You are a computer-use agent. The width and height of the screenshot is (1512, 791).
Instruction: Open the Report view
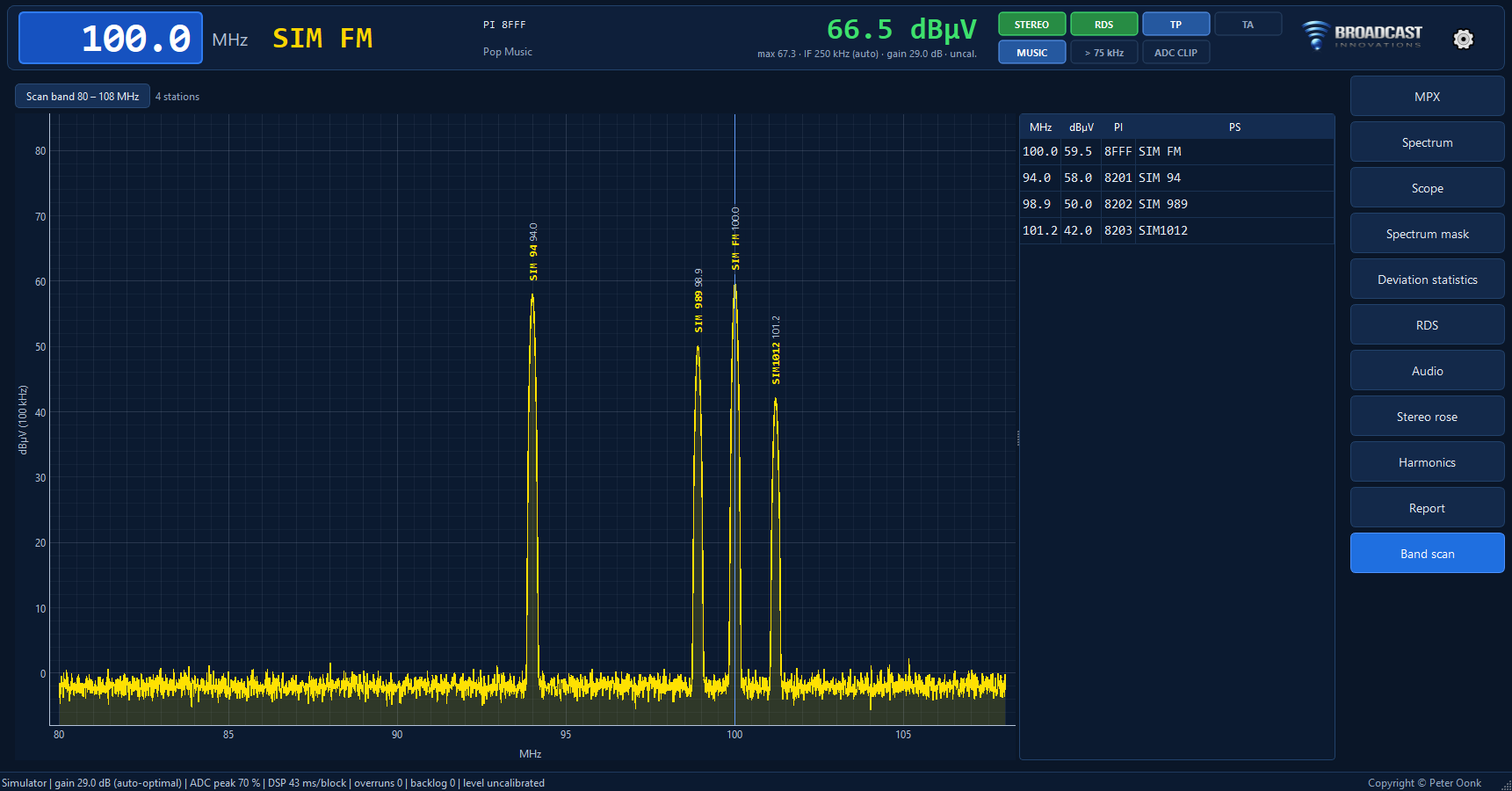click(1427, 508)
